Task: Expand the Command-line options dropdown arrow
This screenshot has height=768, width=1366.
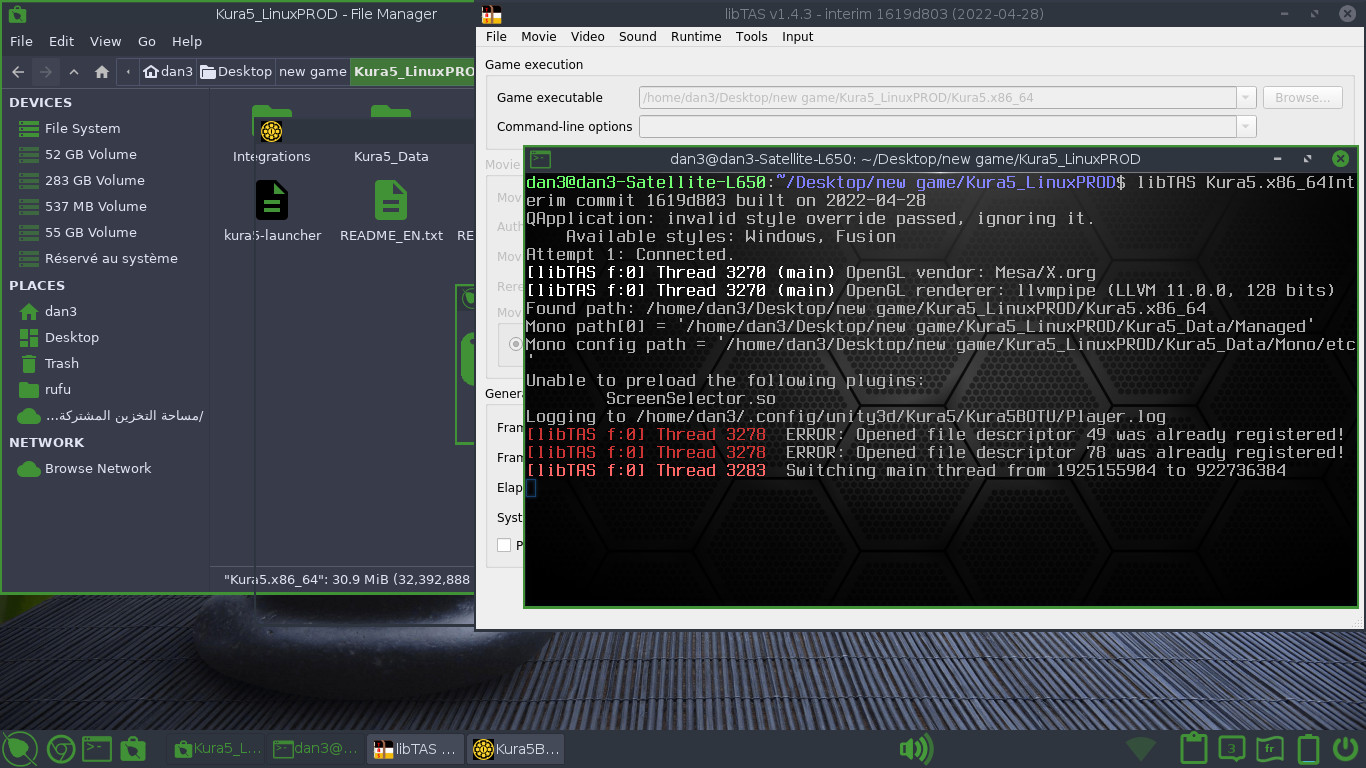Action: tap(1246, 126)
